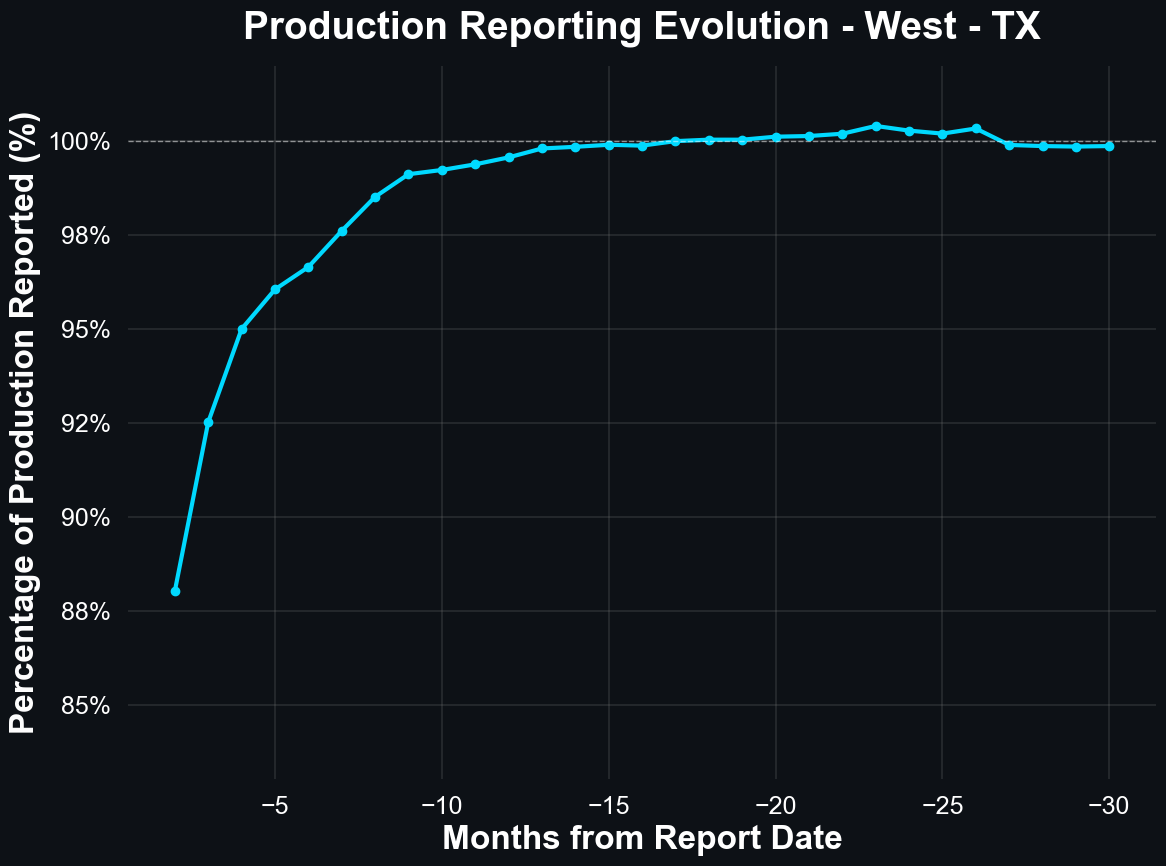Image resolution: width=1166 pixels, height=866 pixels.
Task: Click the −30 x-axis tick label
Action: point(1109,804)
